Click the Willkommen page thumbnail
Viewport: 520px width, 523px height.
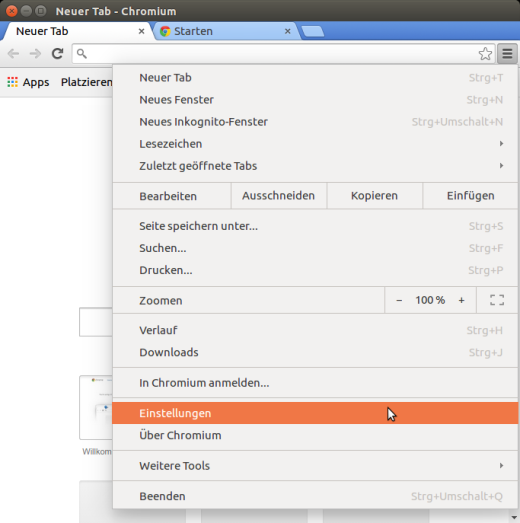point(96,408)
